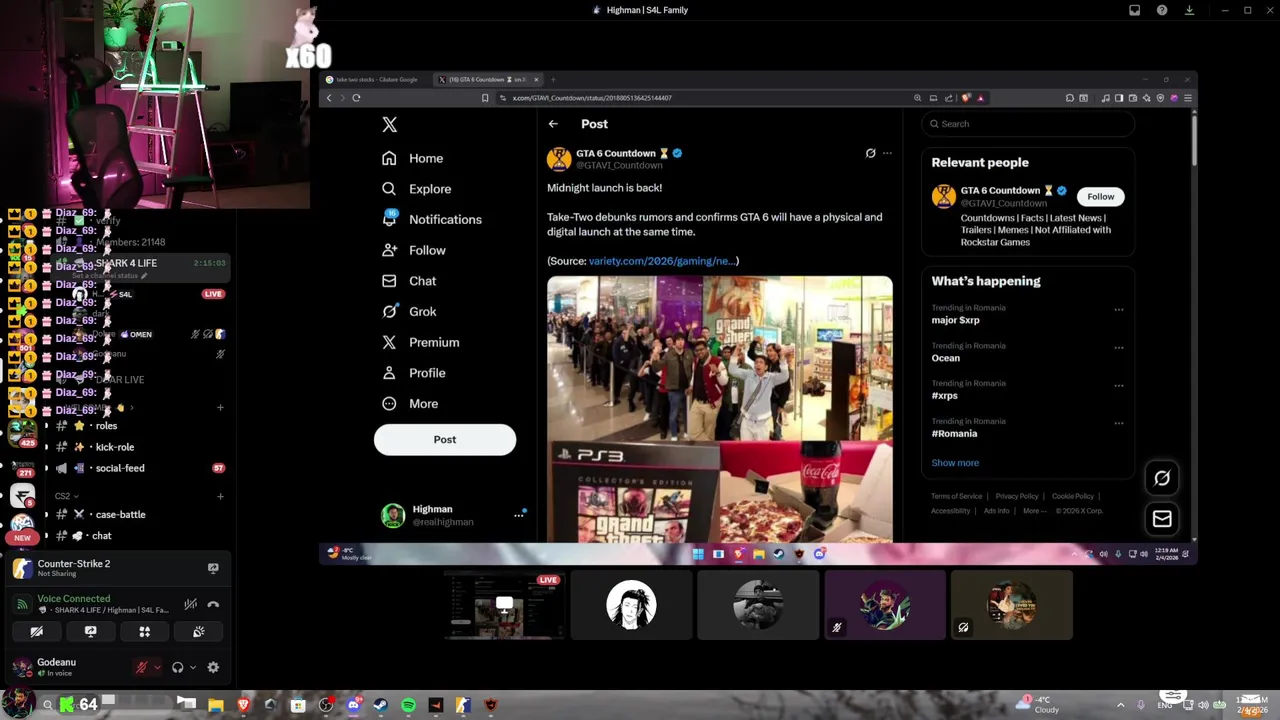Open options for the '#Romania' trend
This screenshot has height=720, width=1280.
pos(1119,423)
